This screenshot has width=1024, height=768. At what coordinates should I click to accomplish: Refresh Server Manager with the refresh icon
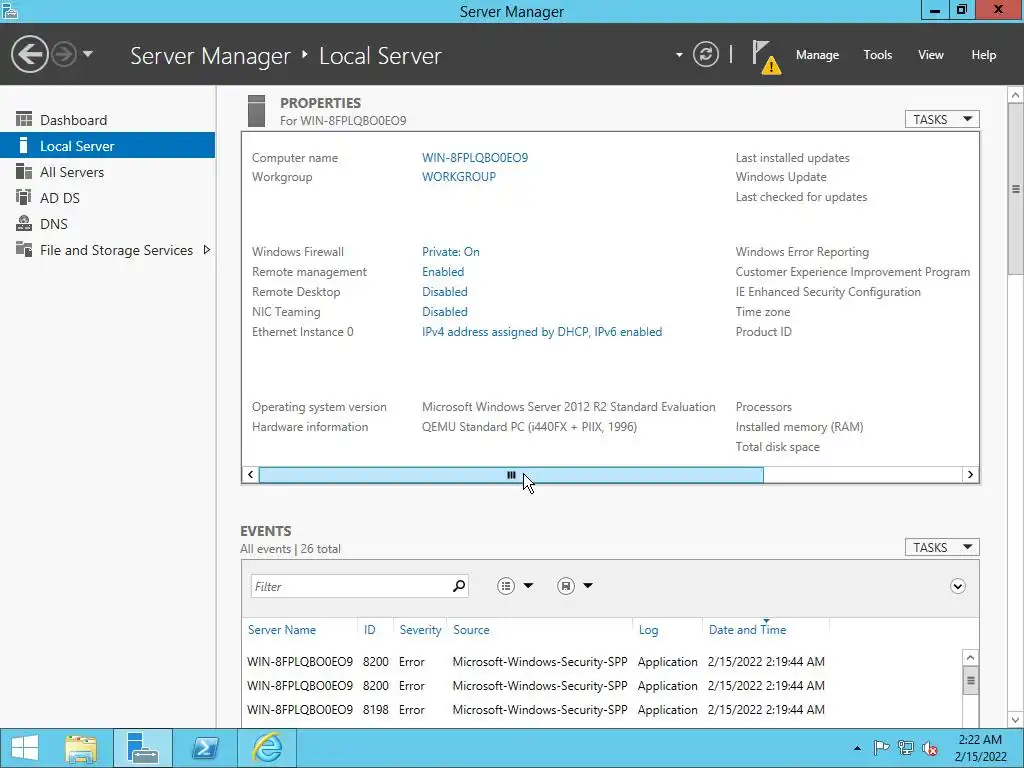(705, 54)
